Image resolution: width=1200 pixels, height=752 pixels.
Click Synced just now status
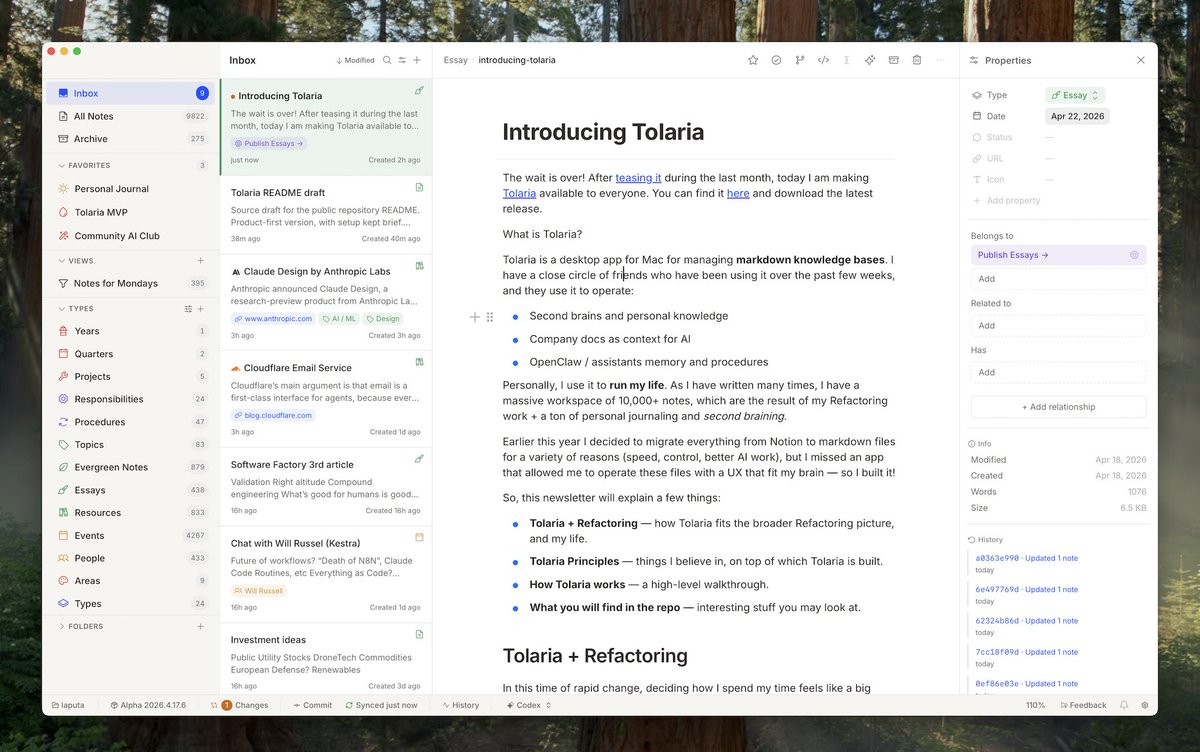tap(381, 705)
